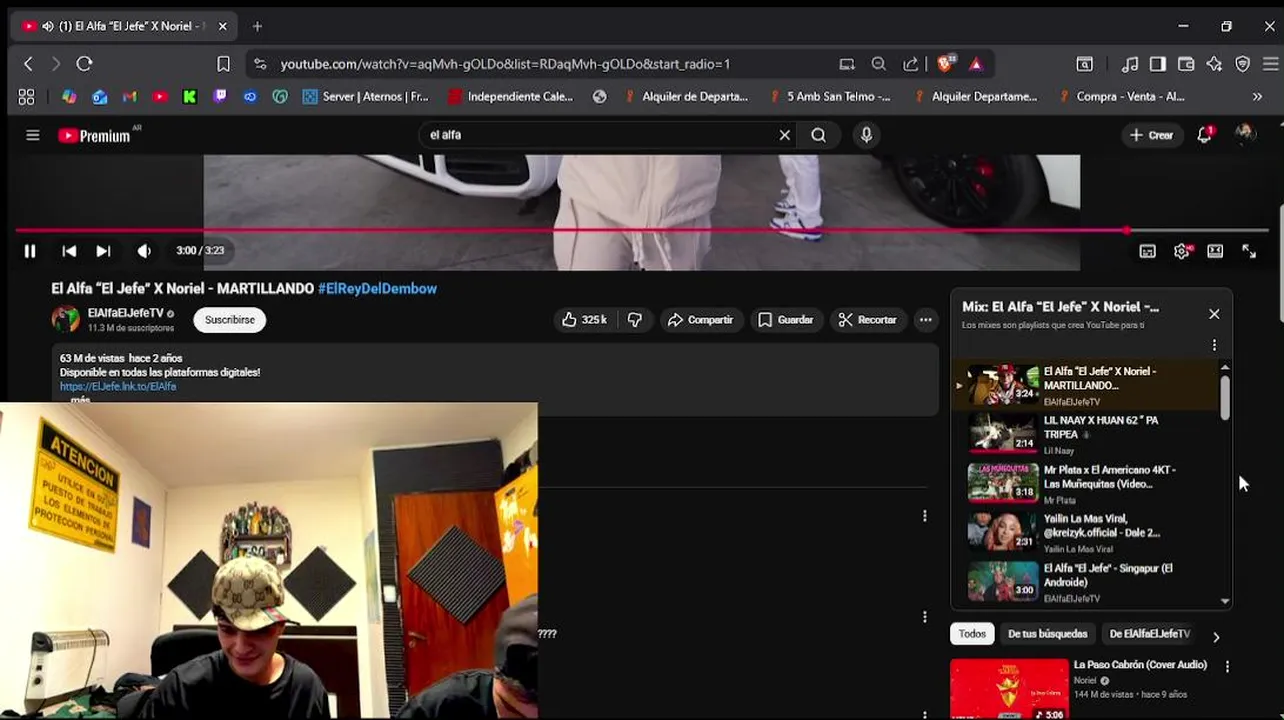Like the video with 325 k likes
The height and width of the screenshot is (720, 1284).
pos(584,320)
